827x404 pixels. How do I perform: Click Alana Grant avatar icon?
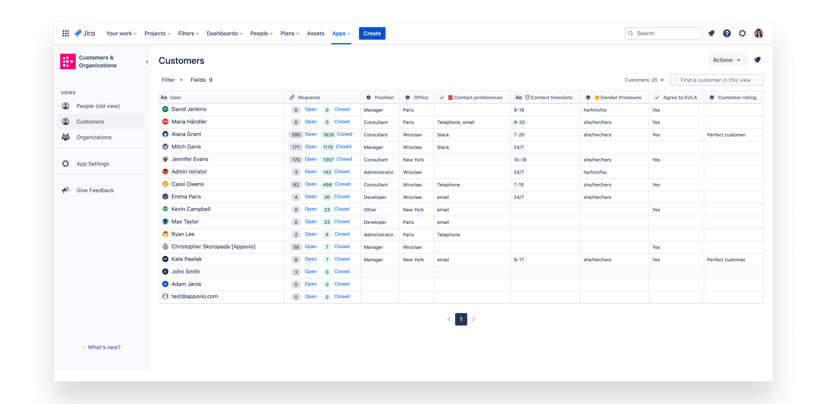coord(165,134)
